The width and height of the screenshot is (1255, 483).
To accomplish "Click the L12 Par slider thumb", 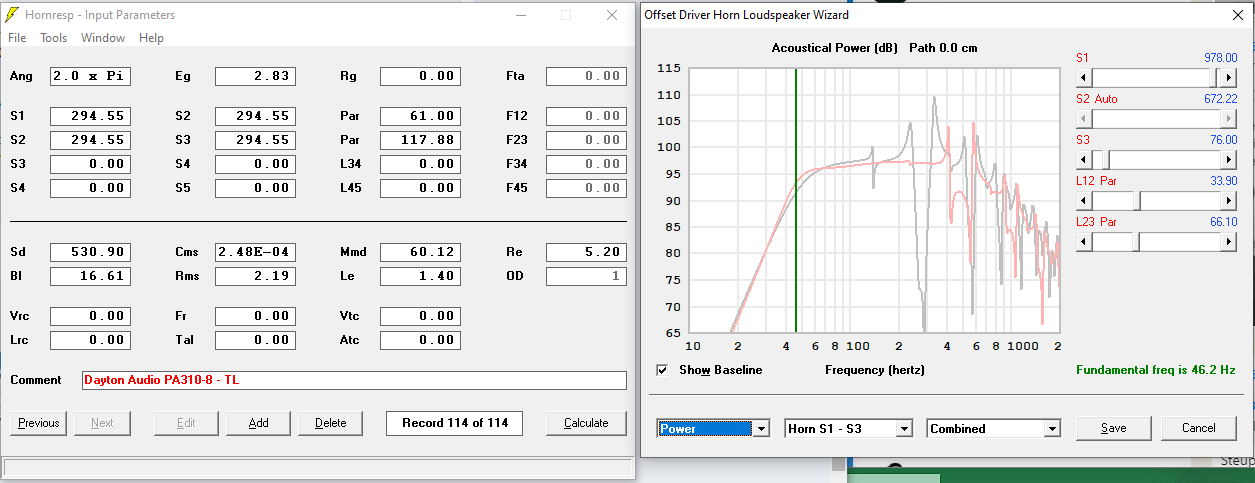I will pos(1138,200).
